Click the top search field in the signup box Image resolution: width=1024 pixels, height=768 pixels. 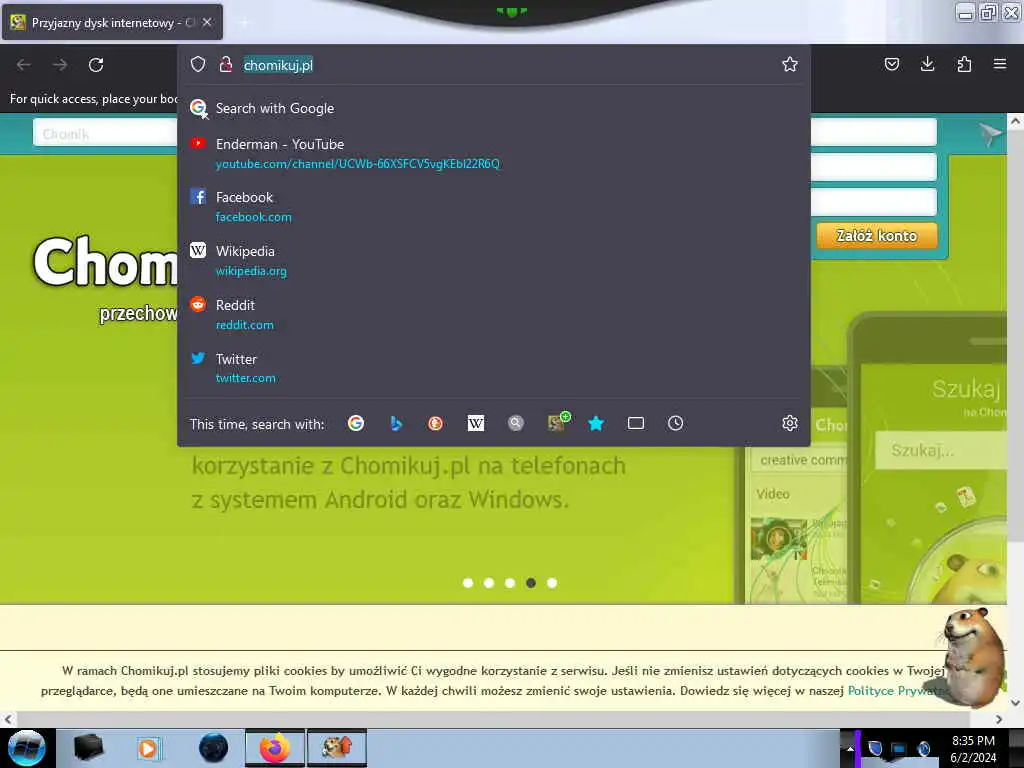[874, 133]
